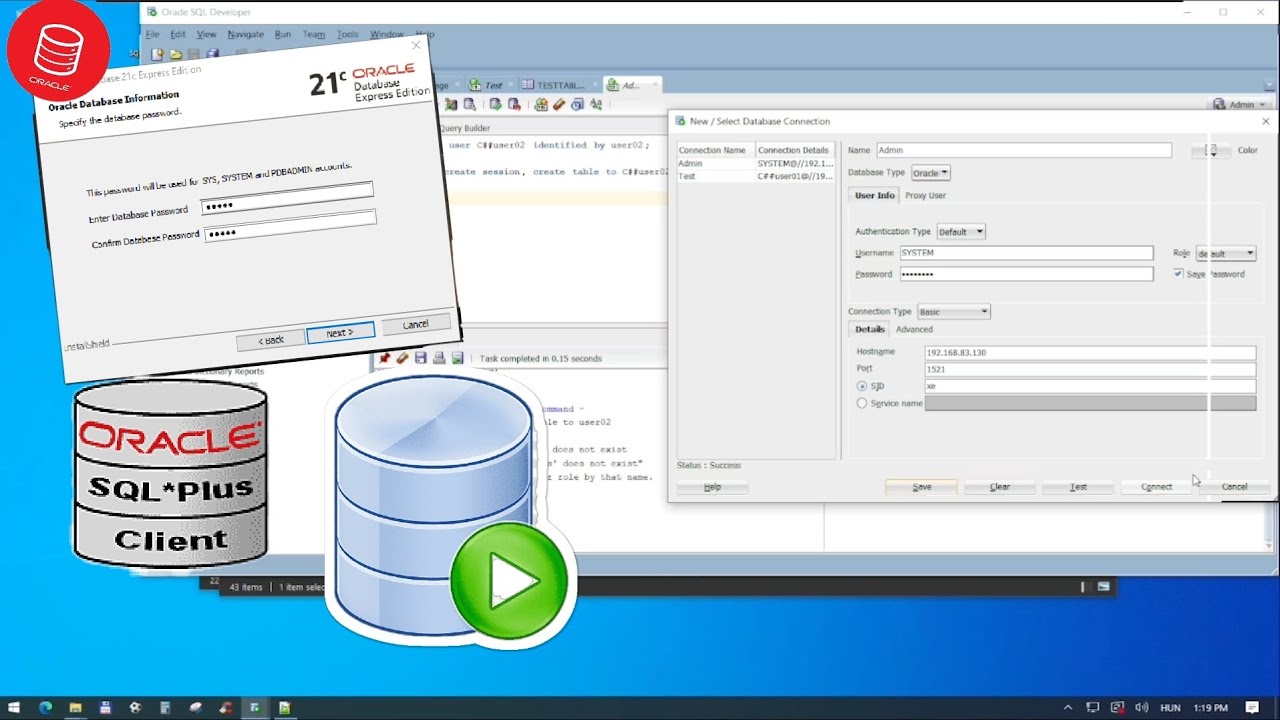
Task: Click the Print icon in Script Output
Action: (439, 358)
